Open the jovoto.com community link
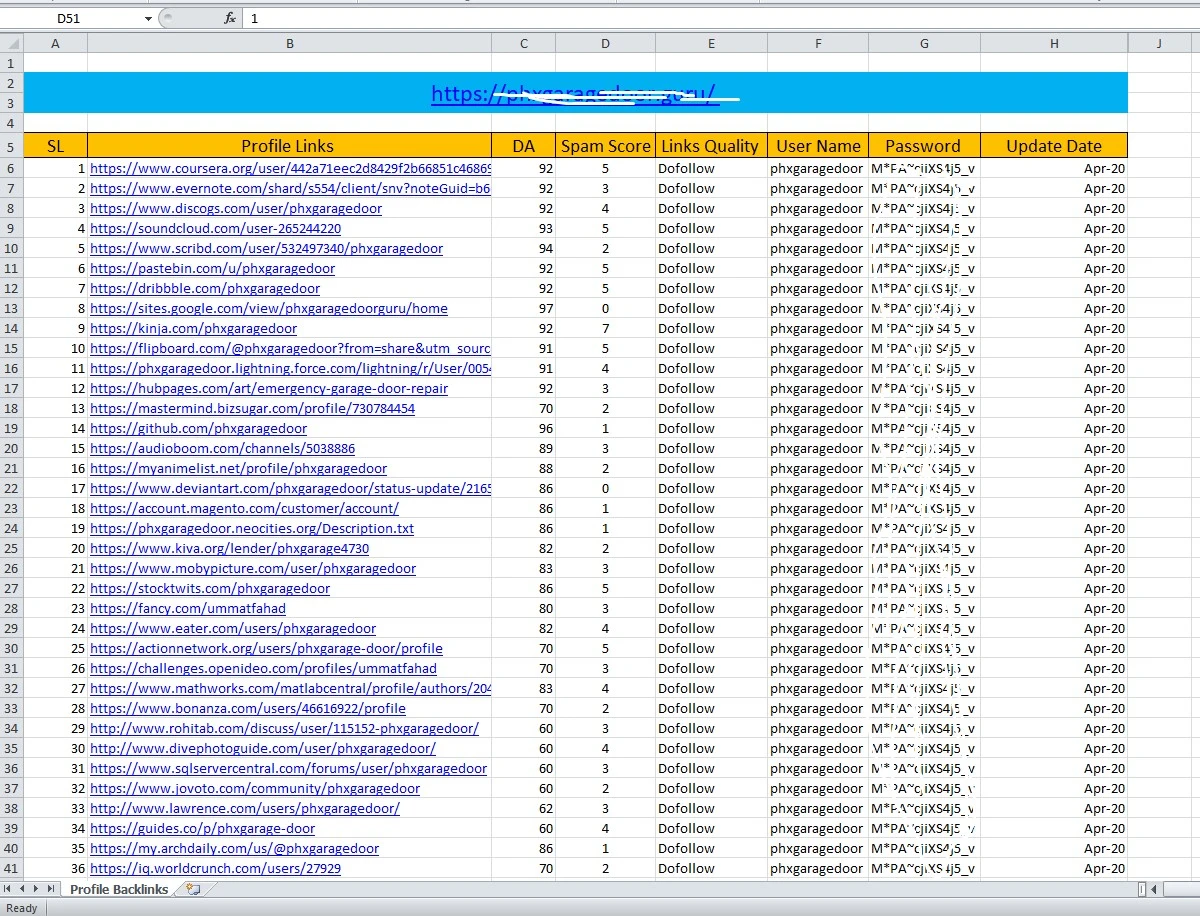Screen dimensions: 1200x916 (x=255, y=788)
